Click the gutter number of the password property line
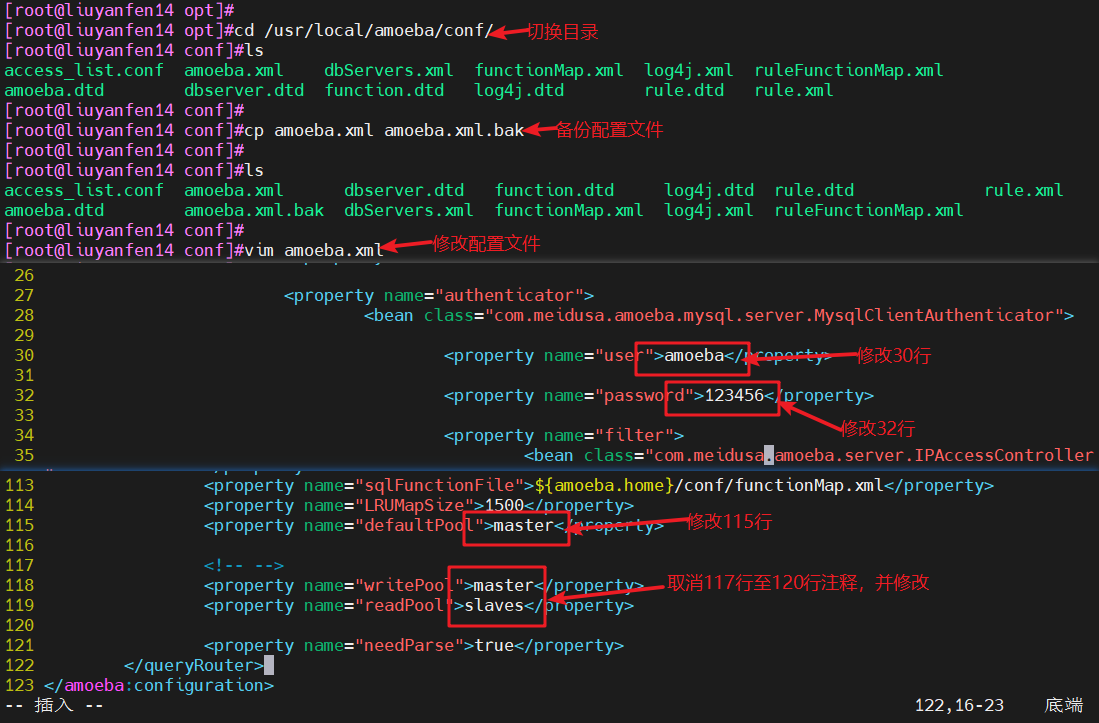Viewport: 1099px width, 723px height. (x=24, y=395)
